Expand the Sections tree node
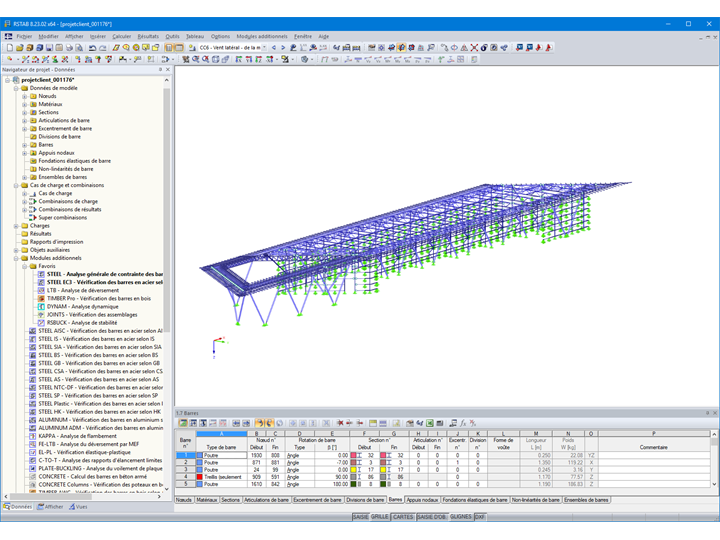Screen dimensions: 720x540 point(25,112)
